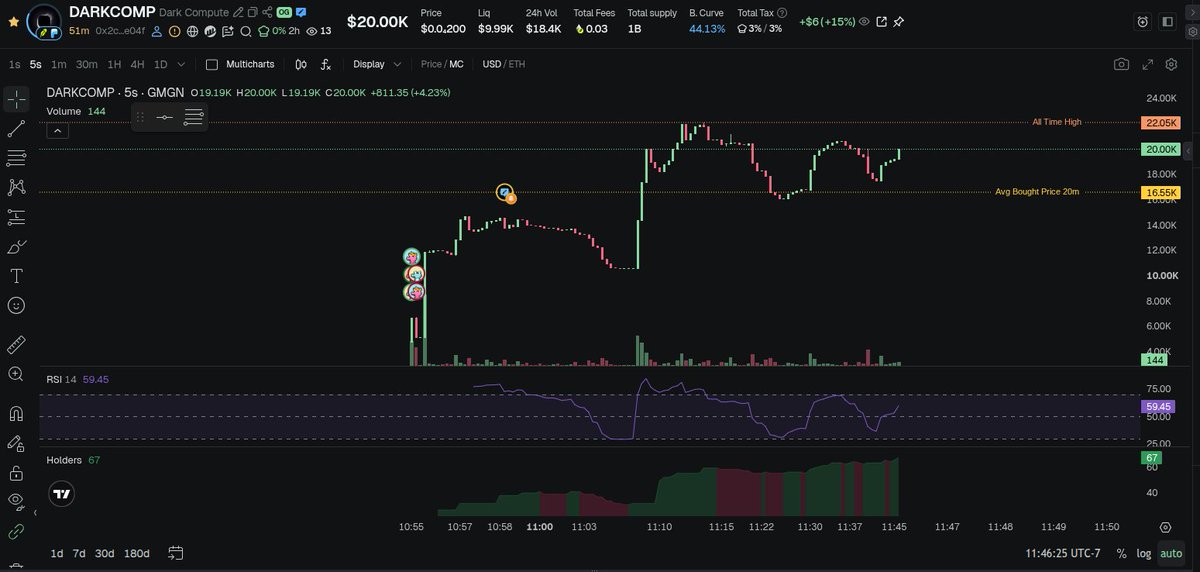The width and height of the screenshot is (1200, 572).
Task: Set chart range to 7d
Action: [79, 553]
